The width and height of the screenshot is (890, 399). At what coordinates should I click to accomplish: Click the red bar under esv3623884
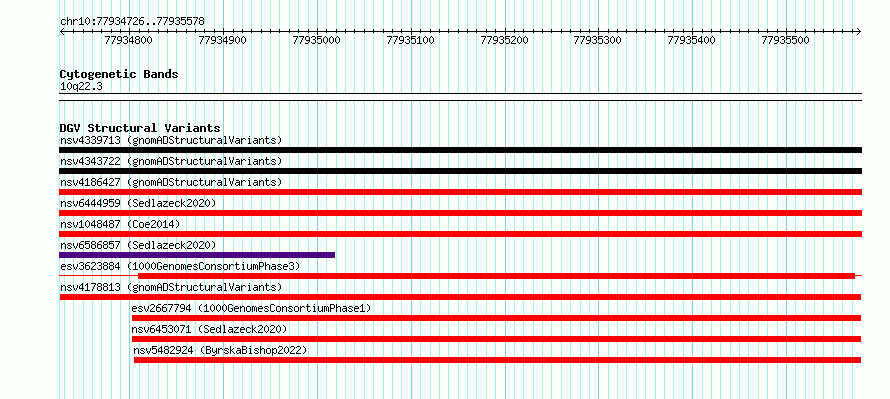pos(496,276)
